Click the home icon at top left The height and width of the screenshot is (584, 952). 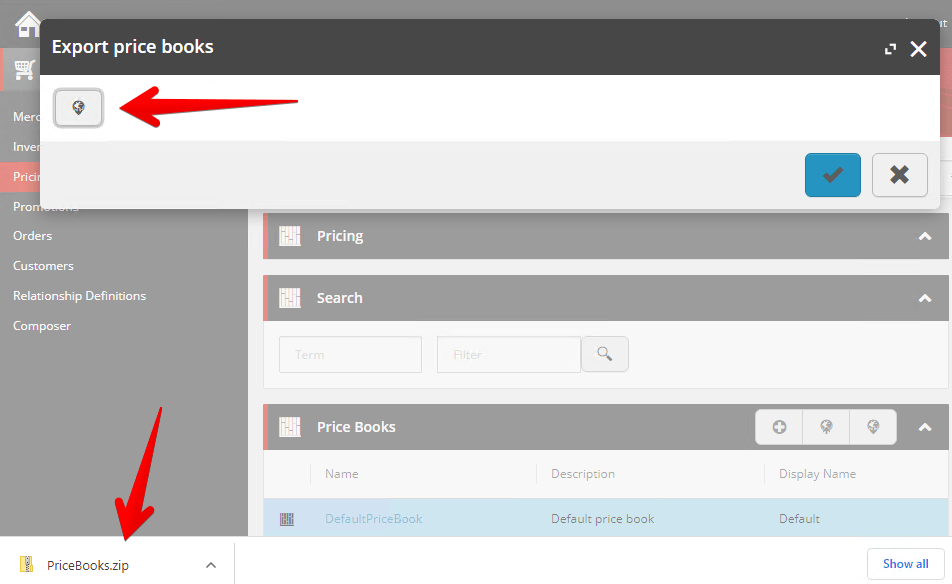27,25
